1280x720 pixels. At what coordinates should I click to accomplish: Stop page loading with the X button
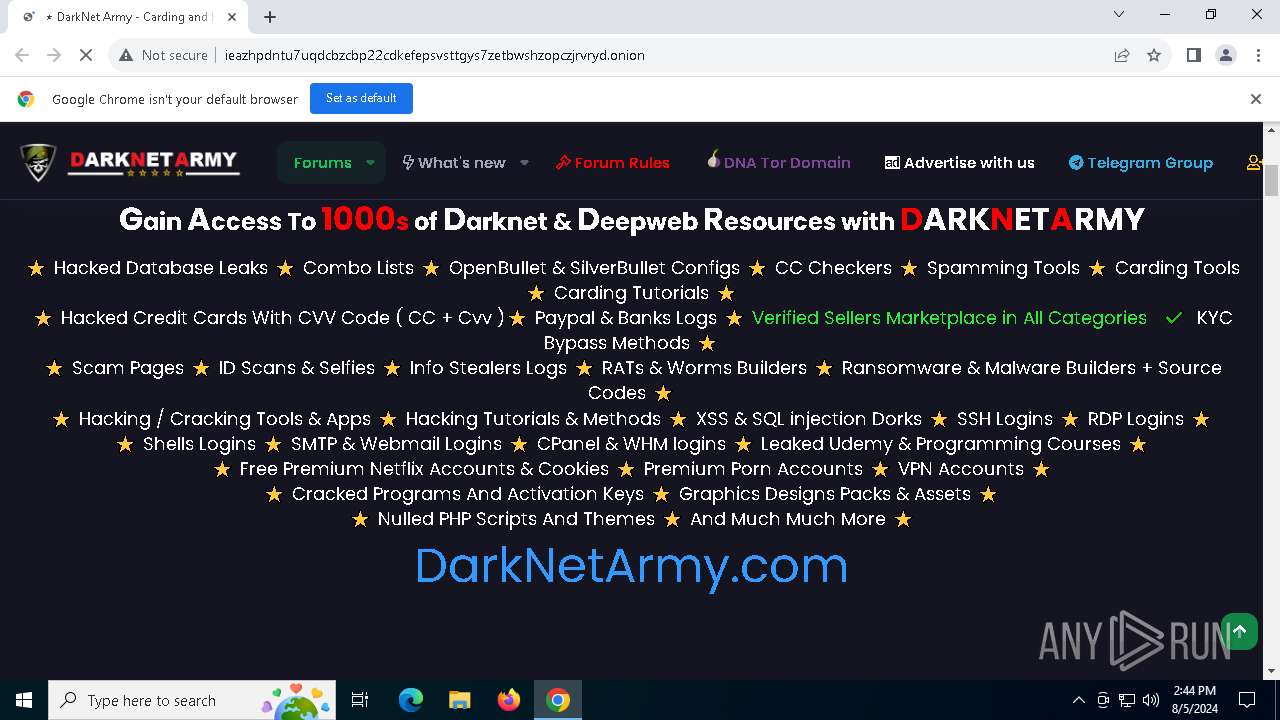tap(86, 55)
